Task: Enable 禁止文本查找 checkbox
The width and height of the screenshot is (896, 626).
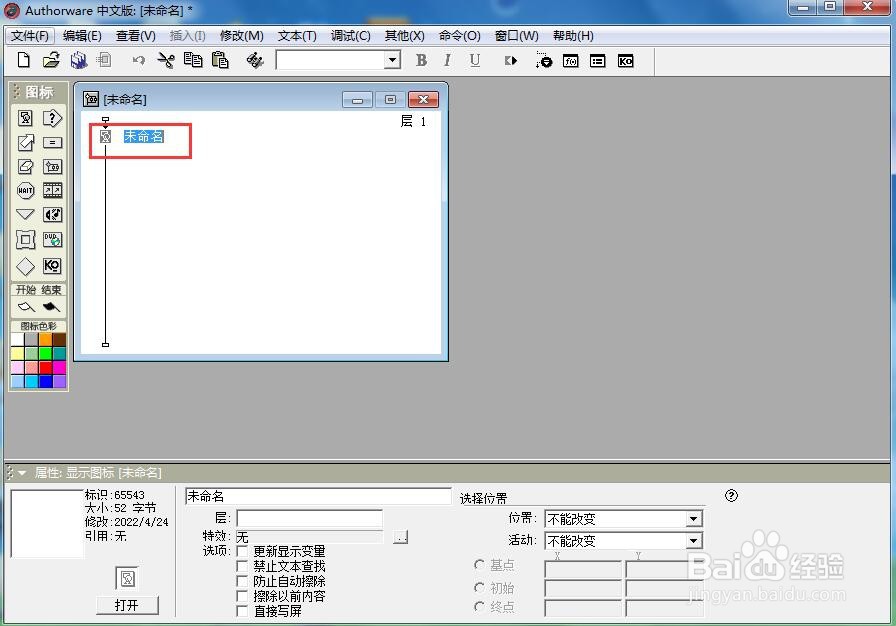Action: pos(242,566)
